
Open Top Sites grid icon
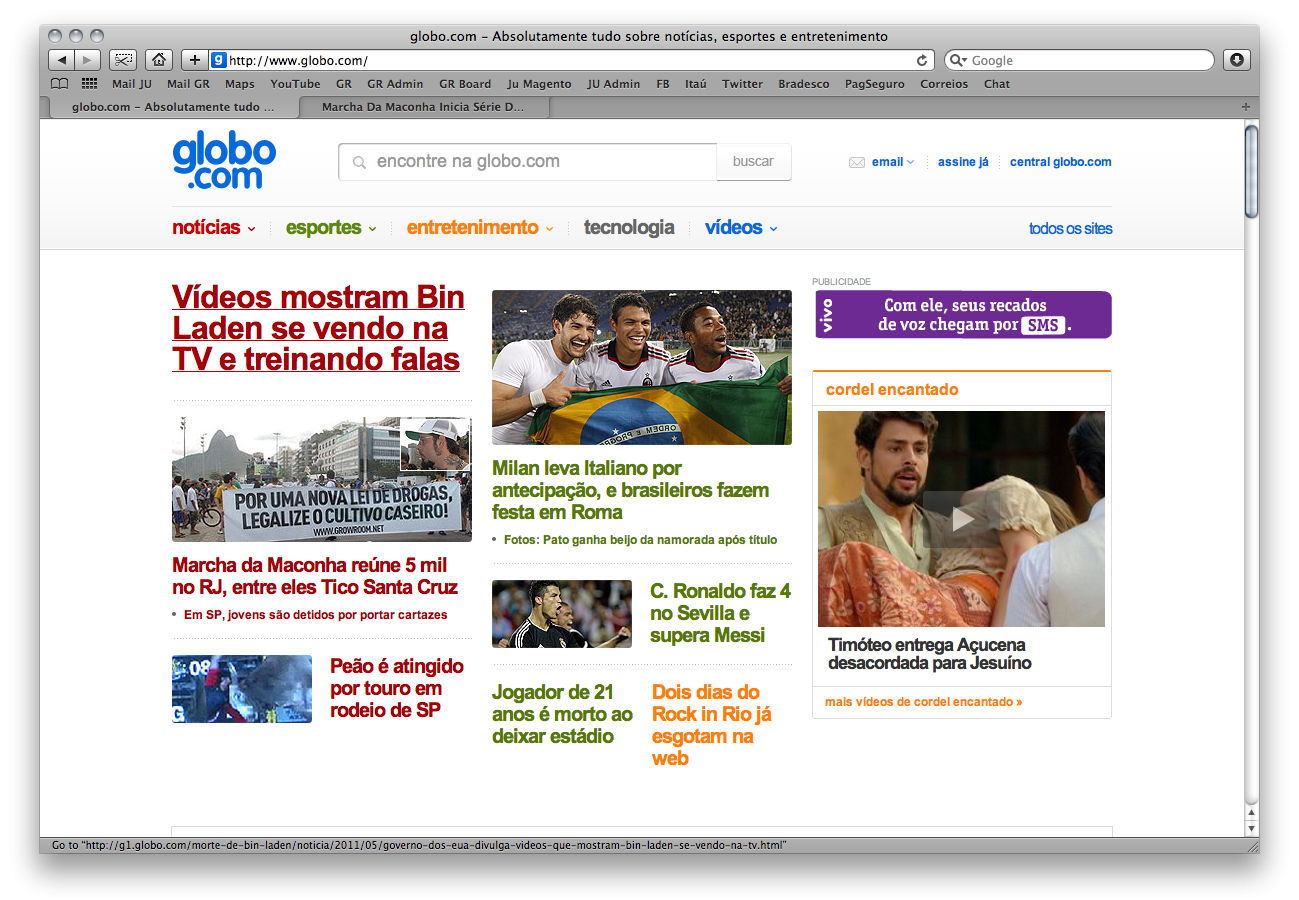point(90,84)
